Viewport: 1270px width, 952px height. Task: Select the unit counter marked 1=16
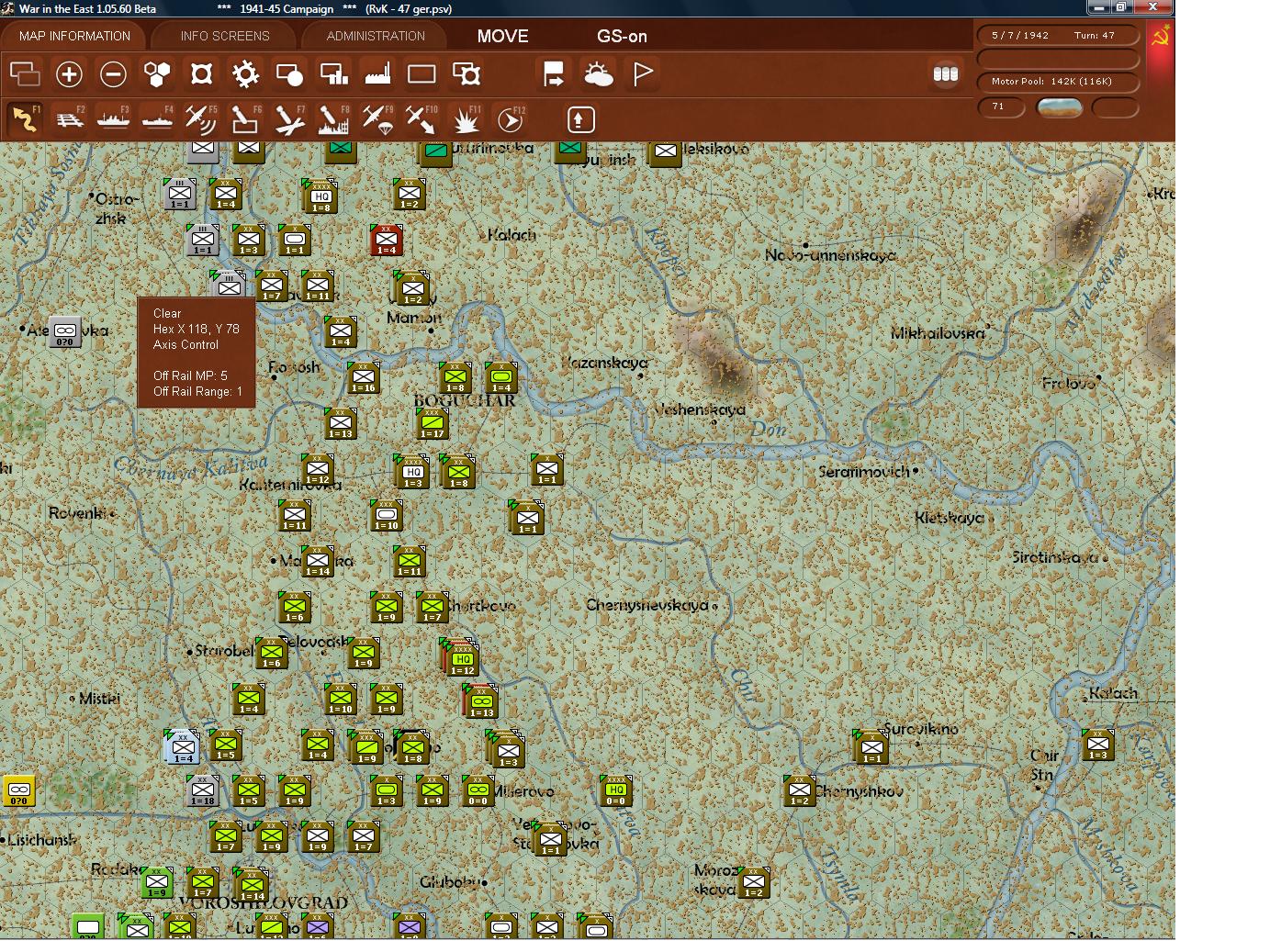tap(364, 377)
